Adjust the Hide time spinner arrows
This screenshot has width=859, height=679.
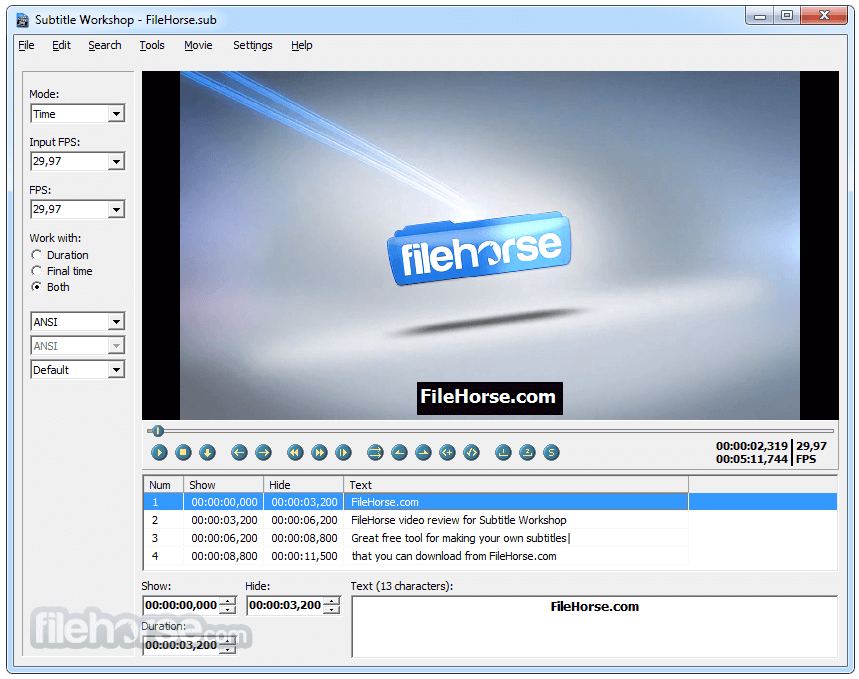(331, 606)
